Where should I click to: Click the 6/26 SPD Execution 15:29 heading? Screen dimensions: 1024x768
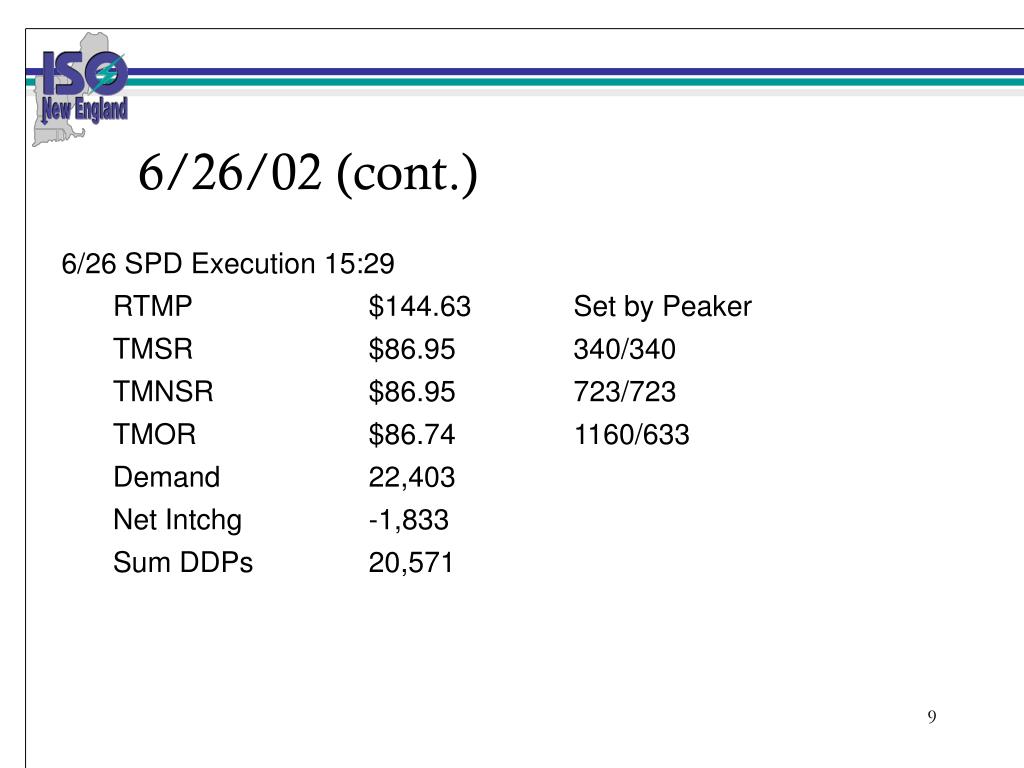(x=228, y=264)
